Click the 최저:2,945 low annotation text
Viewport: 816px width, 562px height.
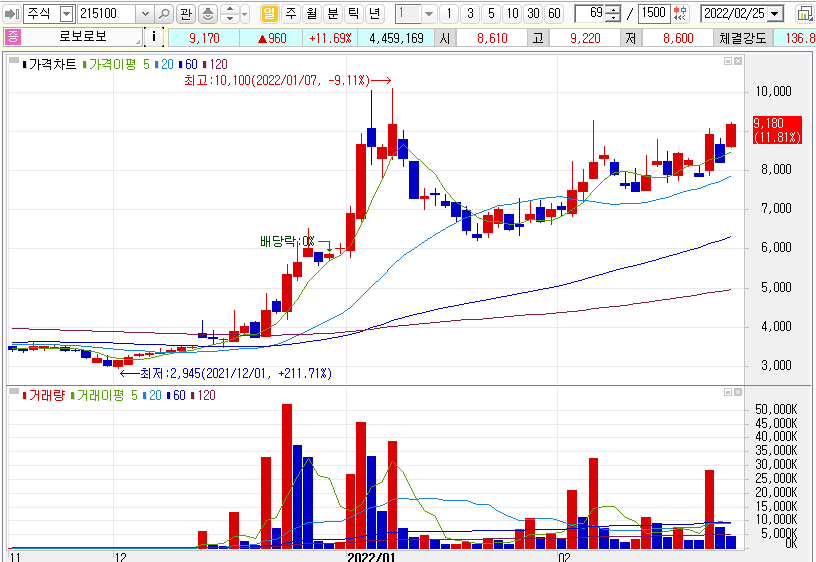(236, 373)
